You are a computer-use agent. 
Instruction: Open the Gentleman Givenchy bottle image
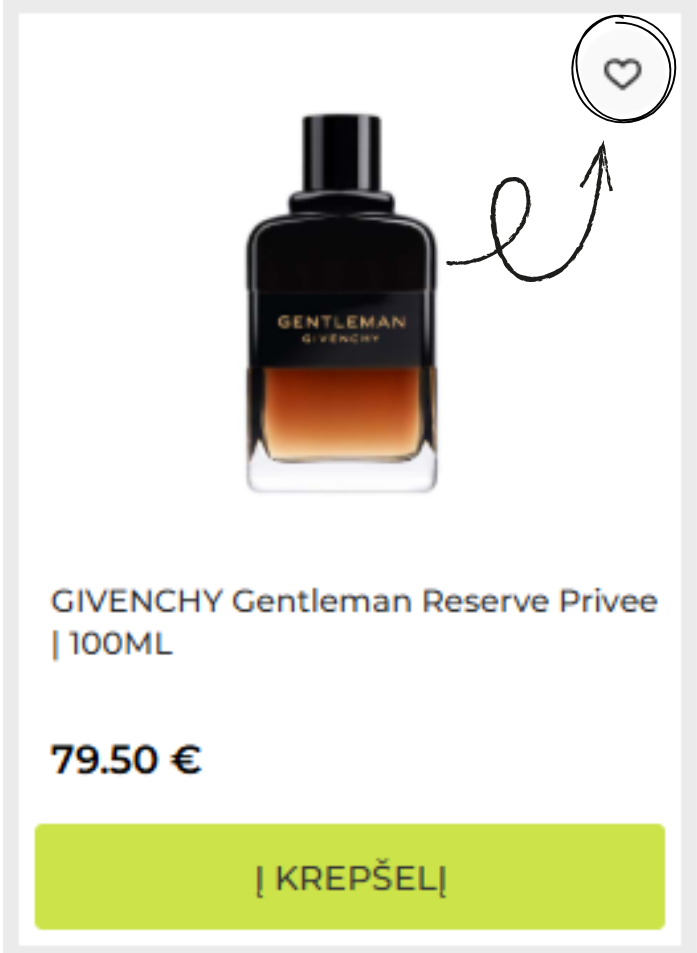[x=342, y=303]
